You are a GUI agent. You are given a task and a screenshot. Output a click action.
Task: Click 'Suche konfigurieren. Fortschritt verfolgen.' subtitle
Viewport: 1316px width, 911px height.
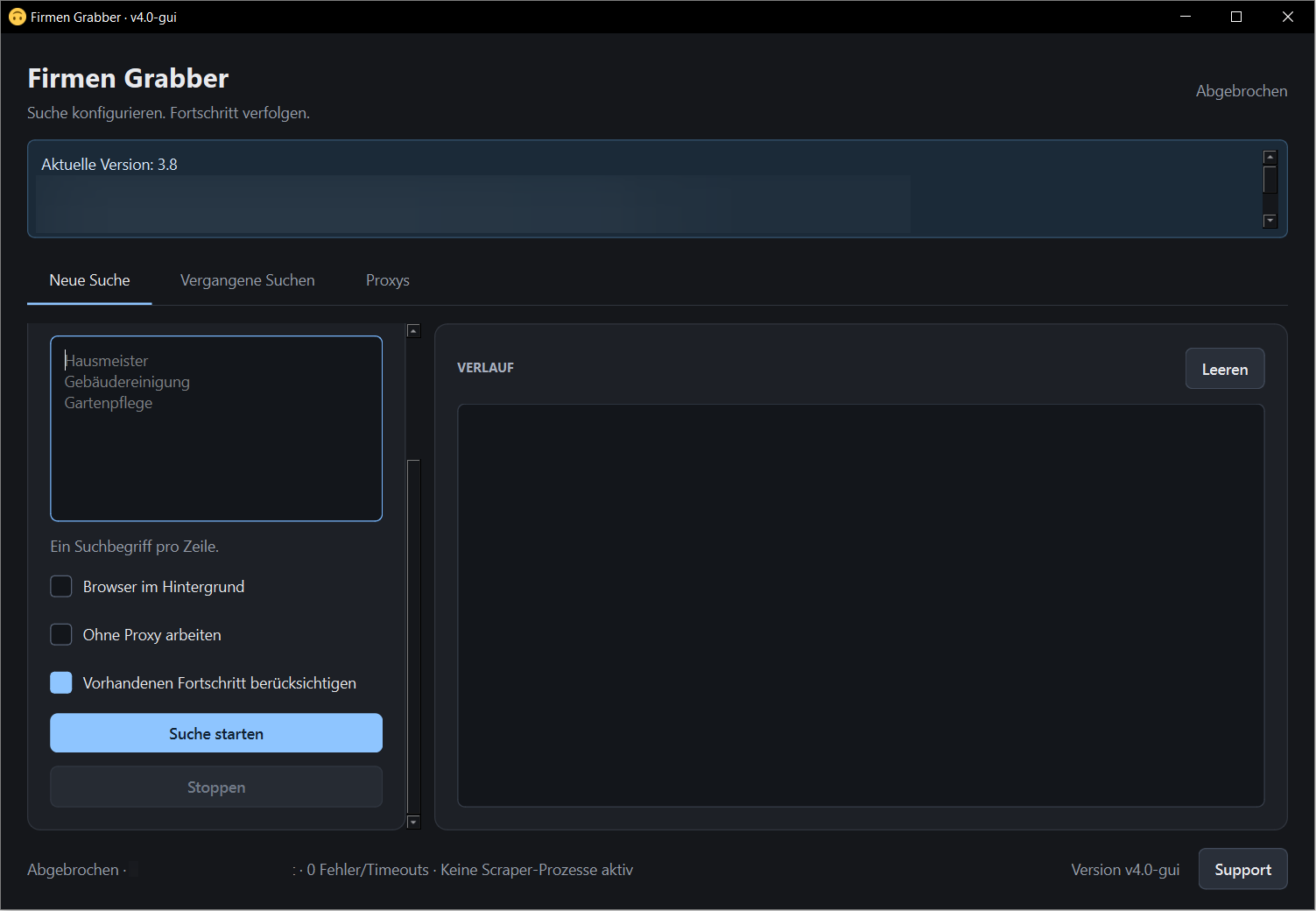(x=168, y=113)
